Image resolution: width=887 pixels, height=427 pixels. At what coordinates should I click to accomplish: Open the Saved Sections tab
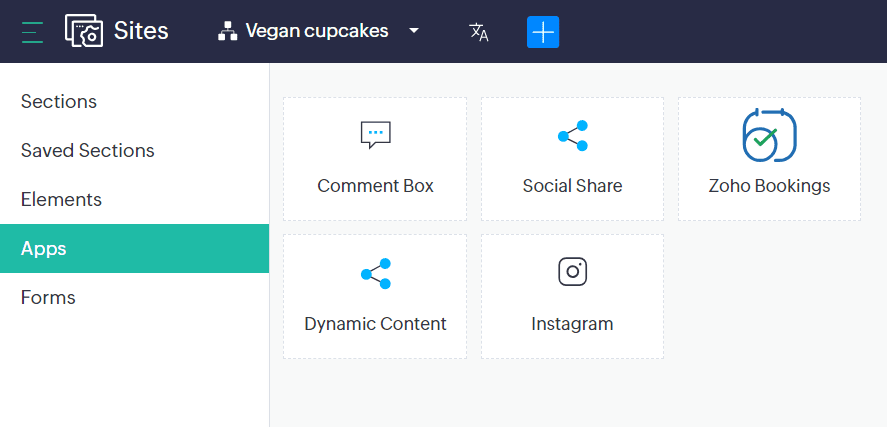[x=88, y=151]
